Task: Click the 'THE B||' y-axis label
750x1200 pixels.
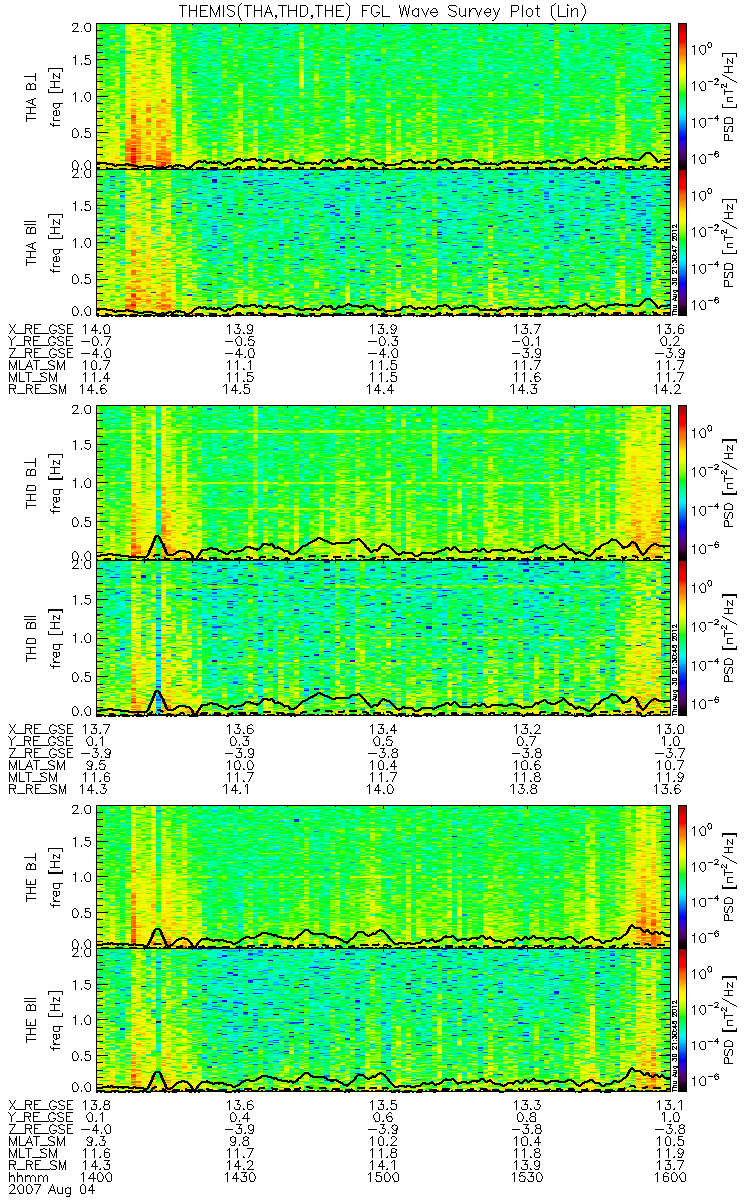Action: [32, 1019]
